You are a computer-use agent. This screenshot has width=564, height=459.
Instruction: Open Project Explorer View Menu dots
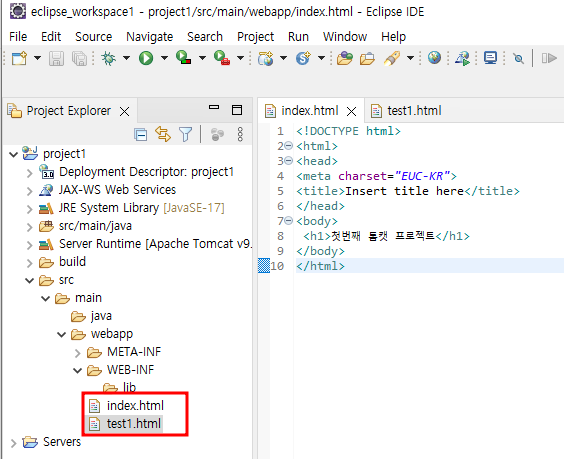[x=240, y=134]
